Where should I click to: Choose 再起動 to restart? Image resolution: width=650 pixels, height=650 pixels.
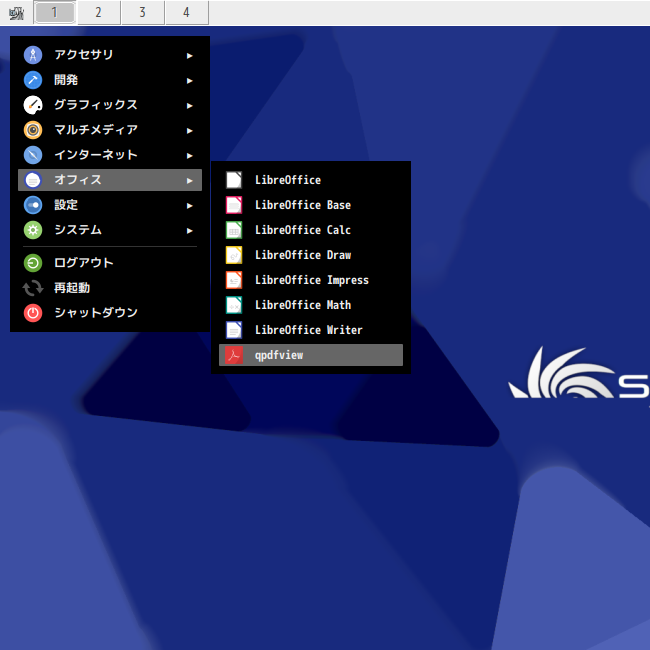point(110,288)
